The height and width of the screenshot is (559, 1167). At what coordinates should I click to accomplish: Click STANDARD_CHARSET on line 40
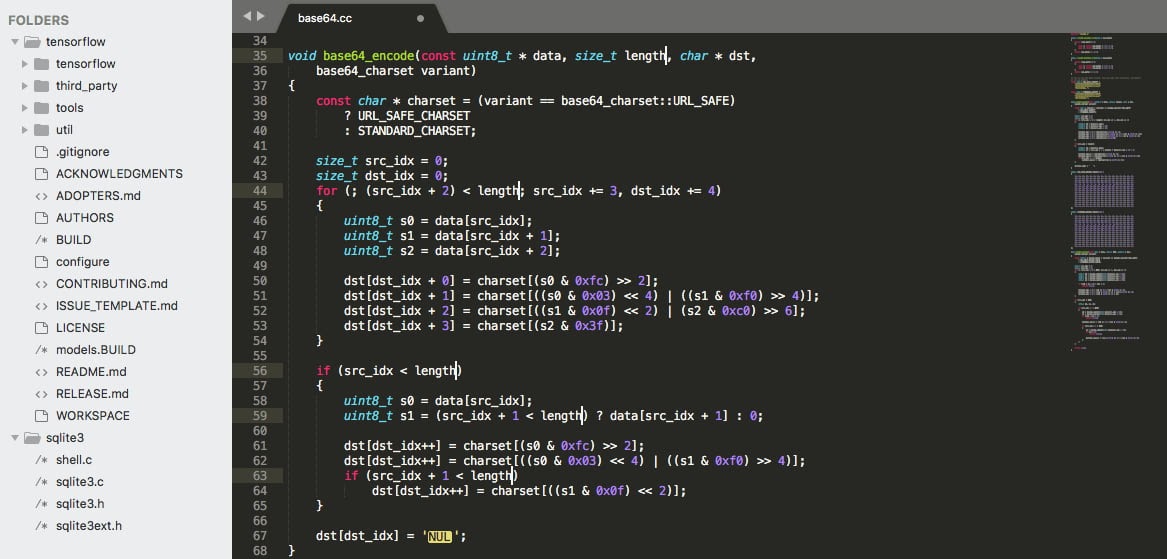(415, 131)
